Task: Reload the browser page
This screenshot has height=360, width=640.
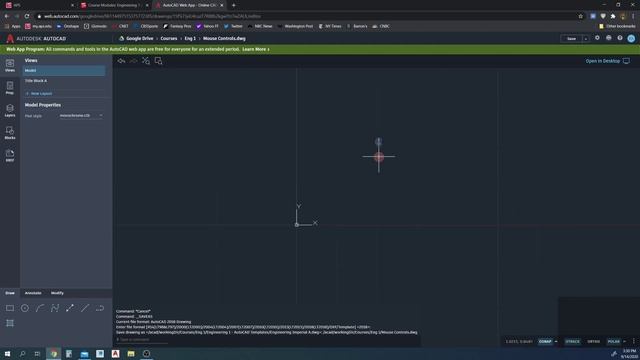Action: (x=27, y=16)
